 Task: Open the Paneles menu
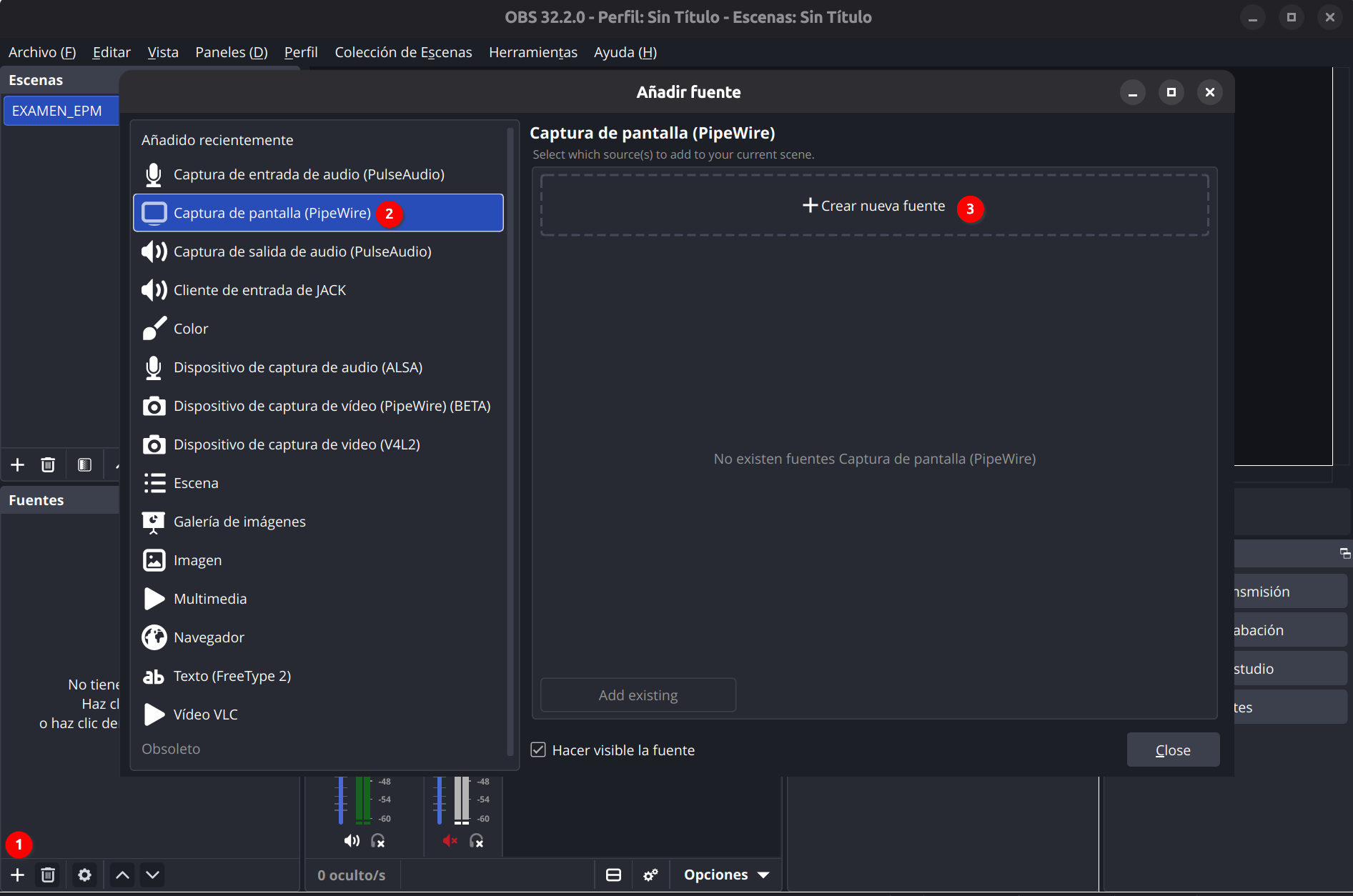232,52
